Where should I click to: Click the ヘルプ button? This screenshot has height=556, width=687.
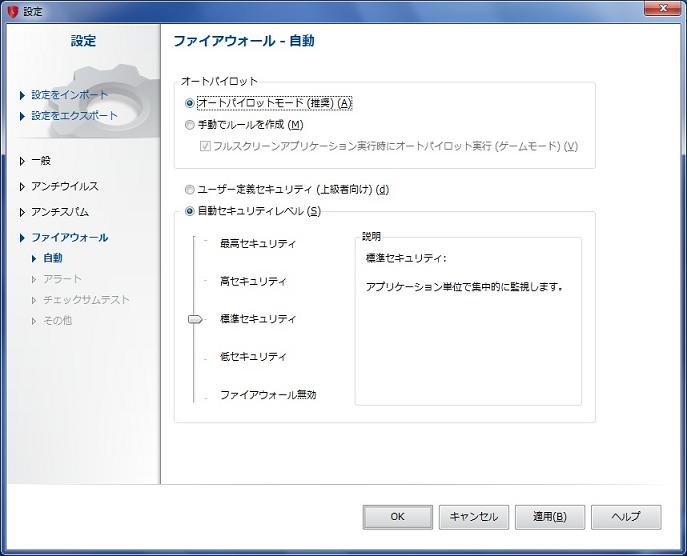point(626,517)
